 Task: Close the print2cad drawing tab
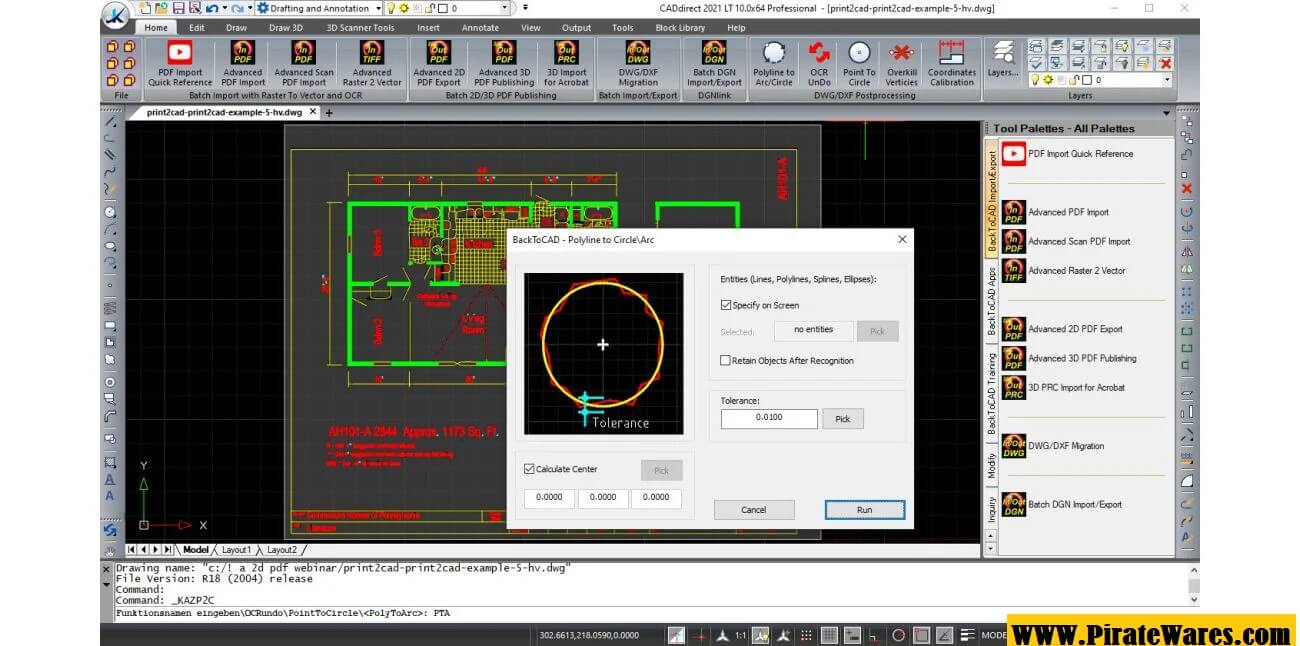coord(312,112)
